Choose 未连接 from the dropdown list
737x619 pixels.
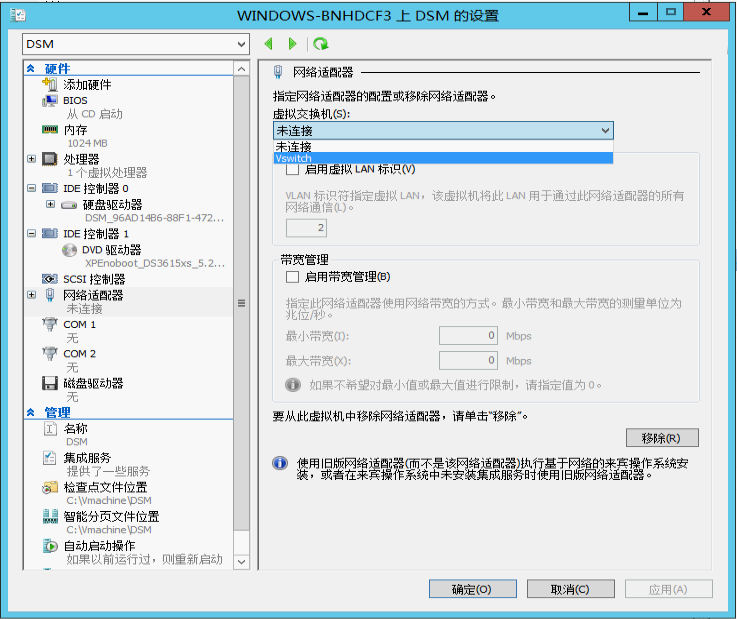(443, 147)
